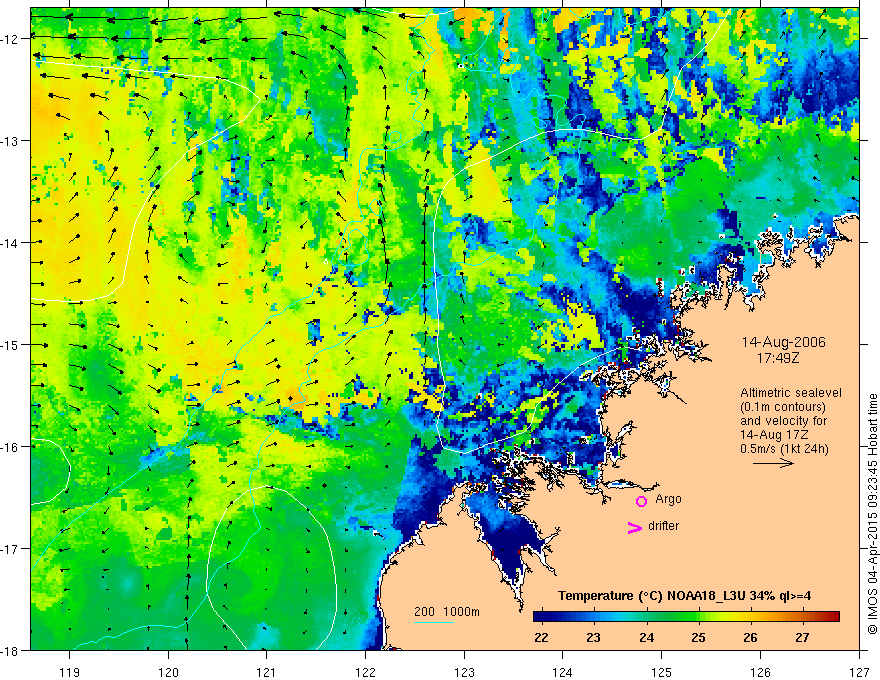The image size is (880, 680).
Task: Click the magenta drifter arrow legend icon
Action: click(634, 527)
